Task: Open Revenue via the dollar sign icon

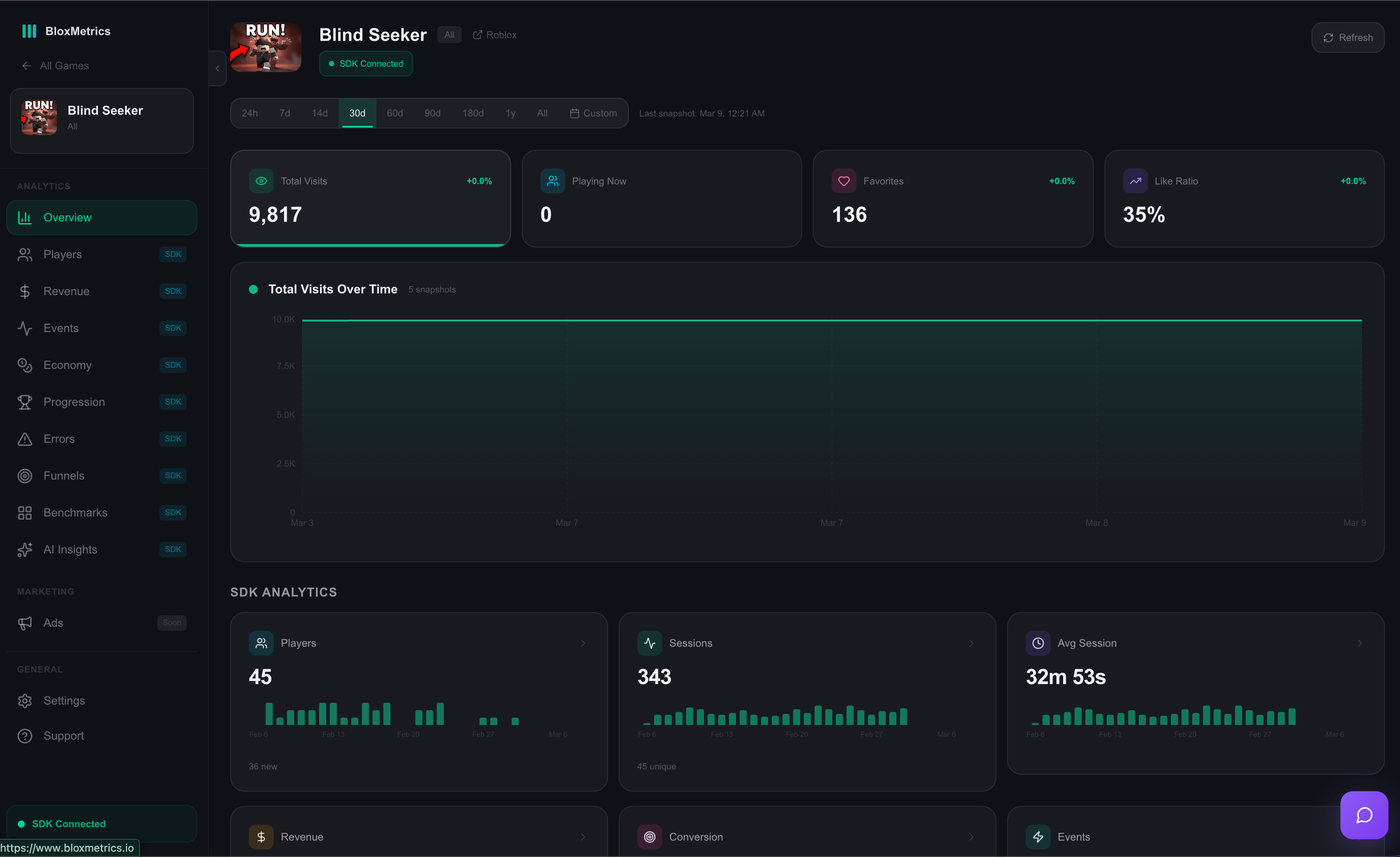Action: click(25, 291)
